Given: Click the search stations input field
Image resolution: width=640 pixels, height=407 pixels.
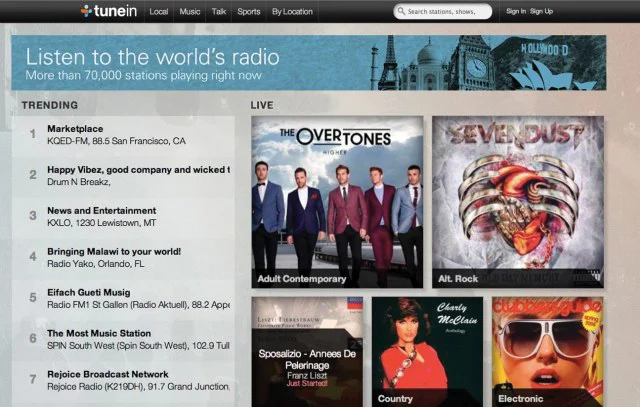Looking at the screenshot, I should tap(448, 12).
